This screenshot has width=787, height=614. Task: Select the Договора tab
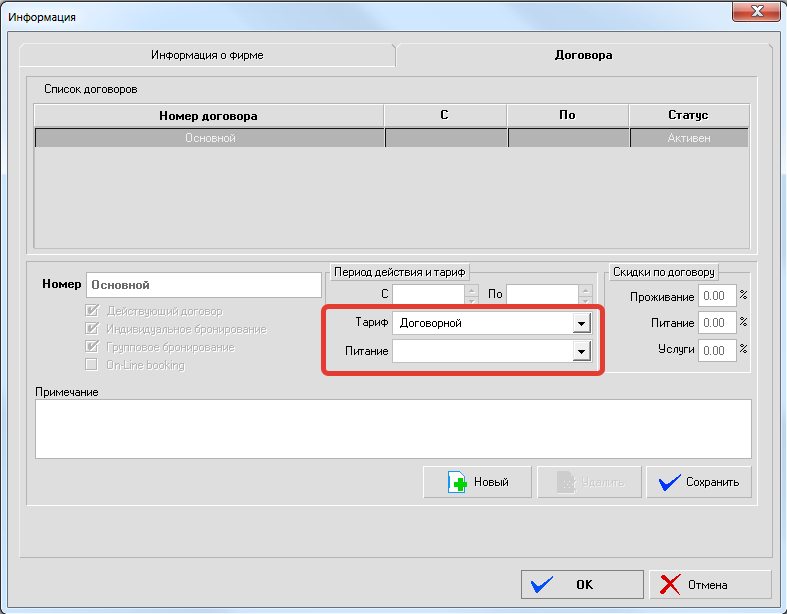(x=583, y=55)
